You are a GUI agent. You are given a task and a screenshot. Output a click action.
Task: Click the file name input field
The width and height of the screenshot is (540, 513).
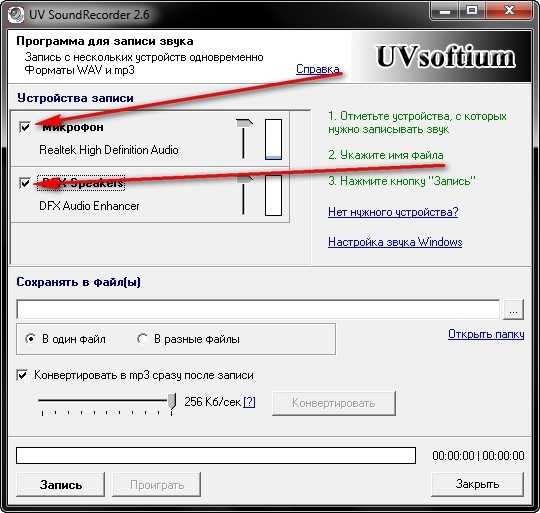point(258,309)
